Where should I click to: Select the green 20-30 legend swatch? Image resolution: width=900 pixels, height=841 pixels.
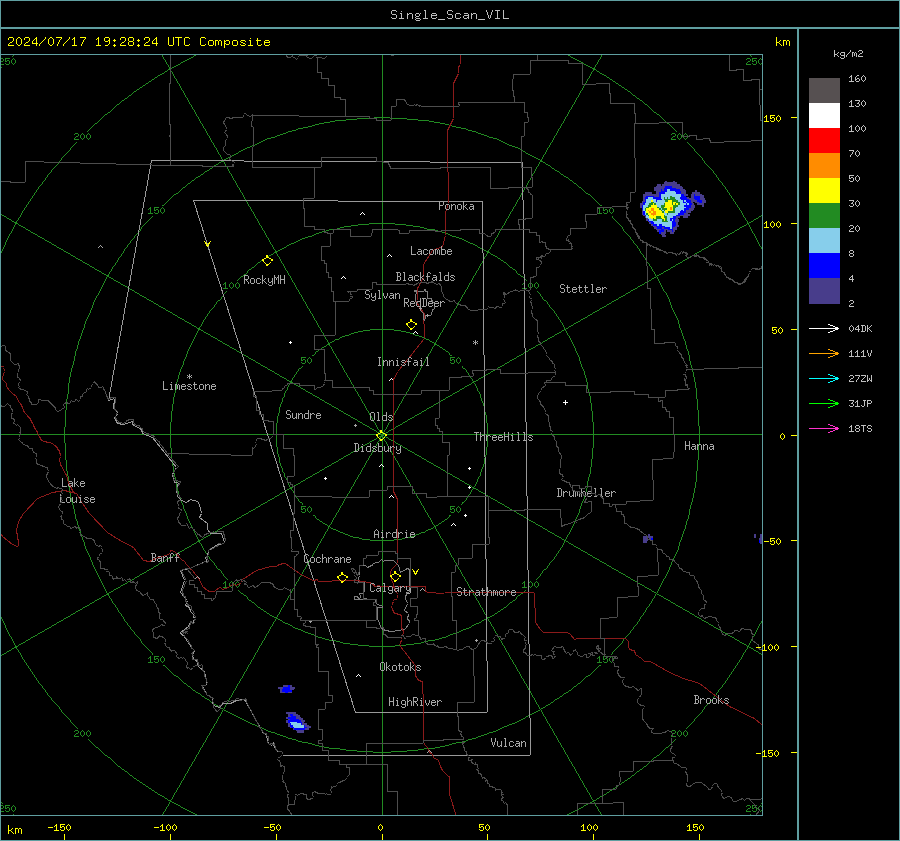point(824,216)
